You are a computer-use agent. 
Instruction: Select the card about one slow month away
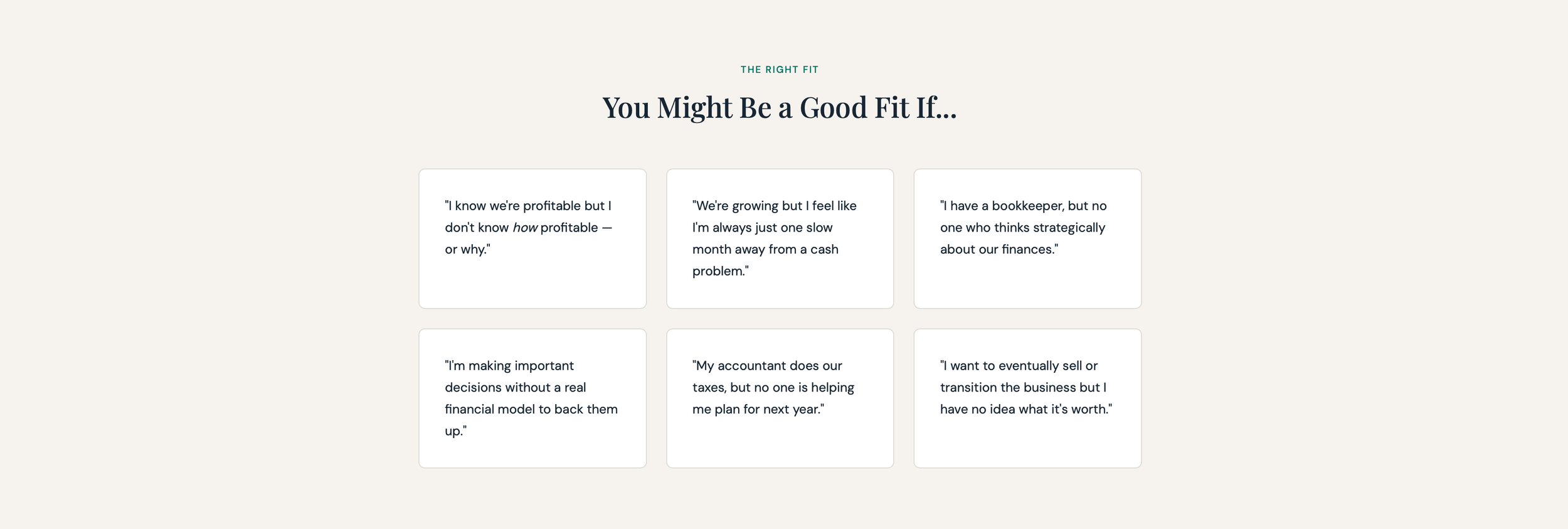point(780,238)
